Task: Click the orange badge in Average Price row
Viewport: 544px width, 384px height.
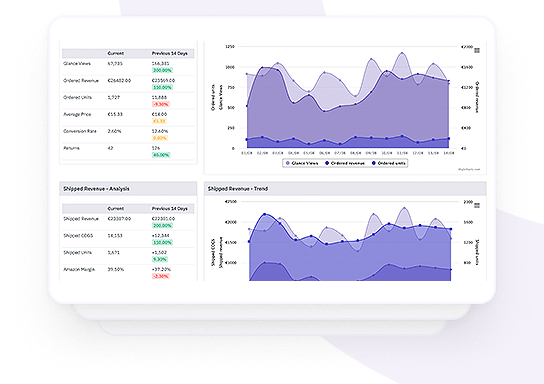Action: pos(159,121)
